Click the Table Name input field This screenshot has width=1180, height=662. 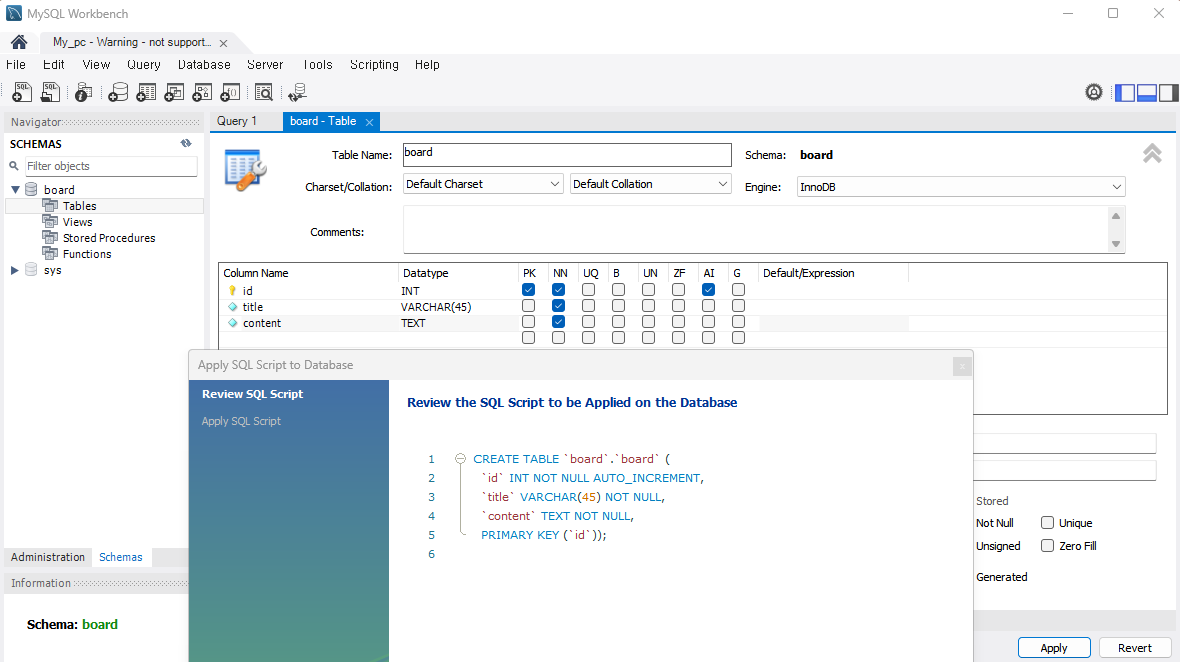pyautogui.click(x=567, y=155)
